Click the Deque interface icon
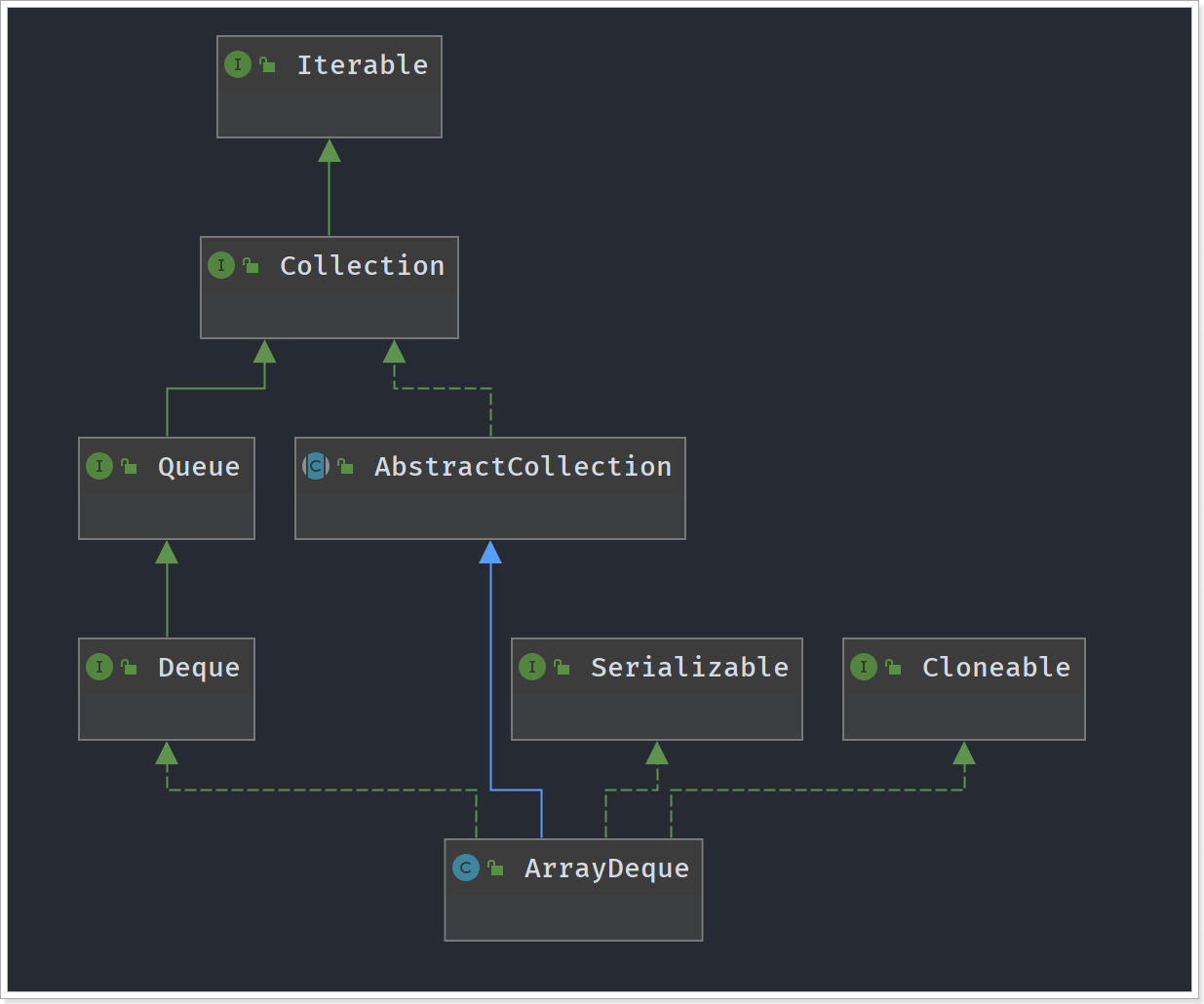 click(x=99, y=667)
